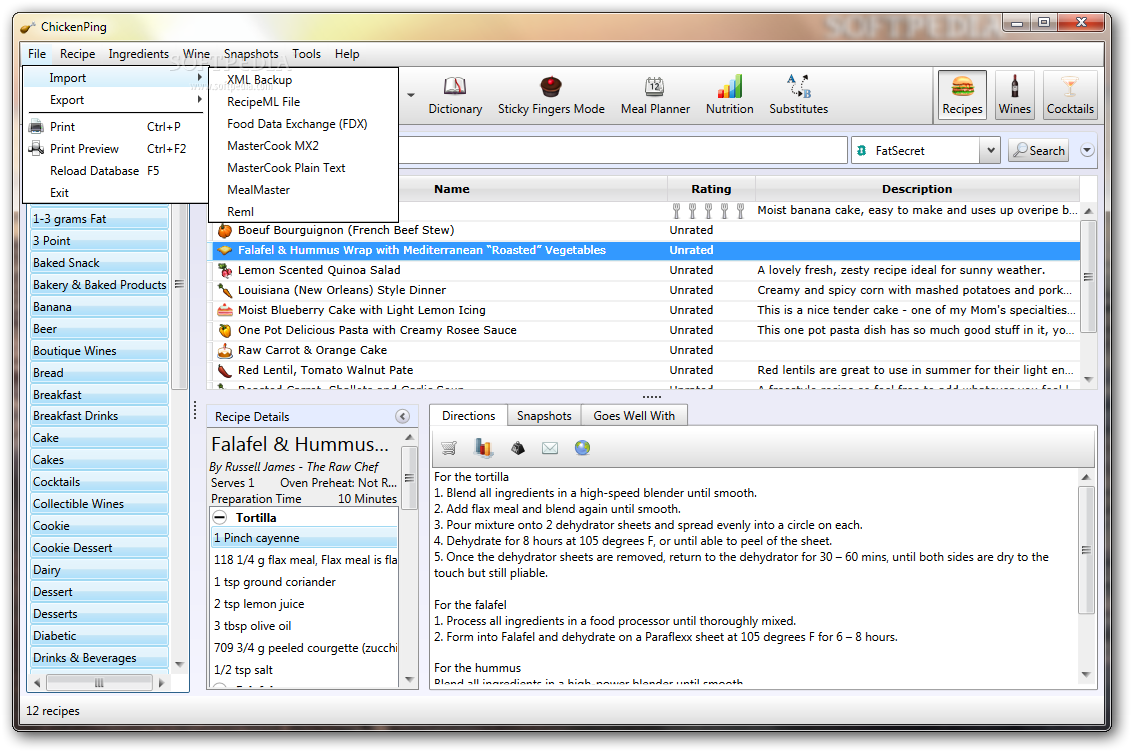The width and height of the screenshot is (1132, 752).
Task: Click the One Pot Delicious Pasta icon
Action: (225, 331)
